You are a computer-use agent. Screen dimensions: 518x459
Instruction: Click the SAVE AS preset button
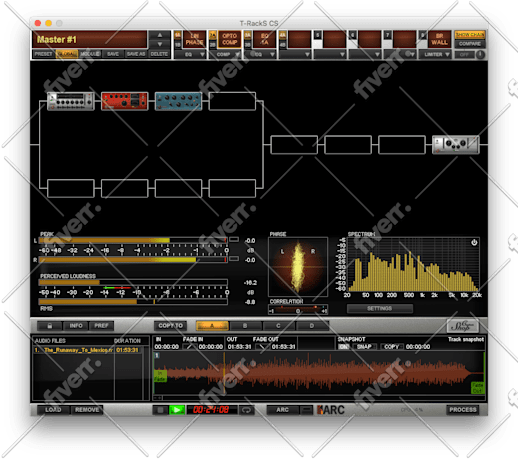click(136, 54)
